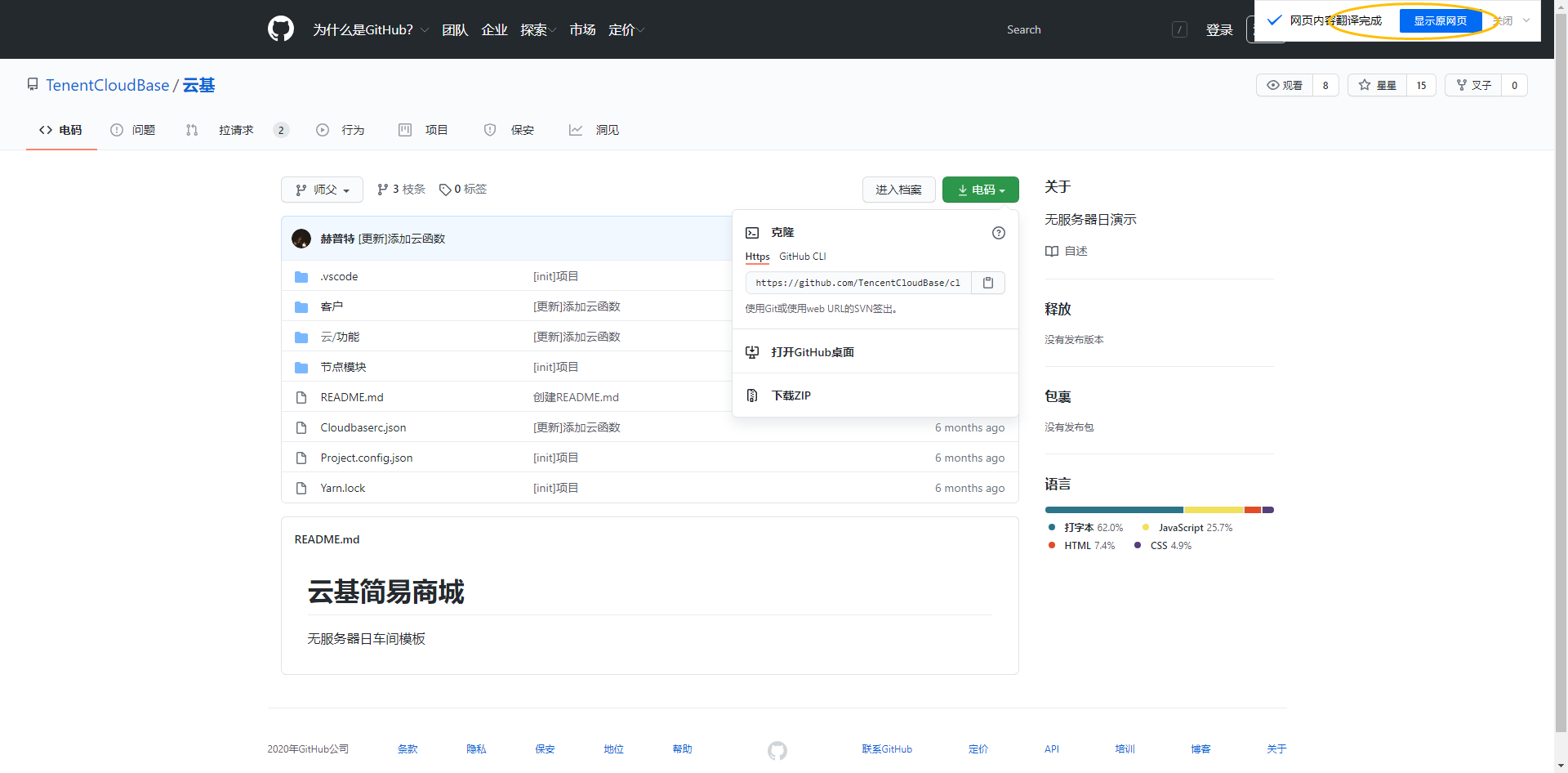Click the slash shortcut icon in search
This screenshot has height=773, width=1568.
[1179, 29]
